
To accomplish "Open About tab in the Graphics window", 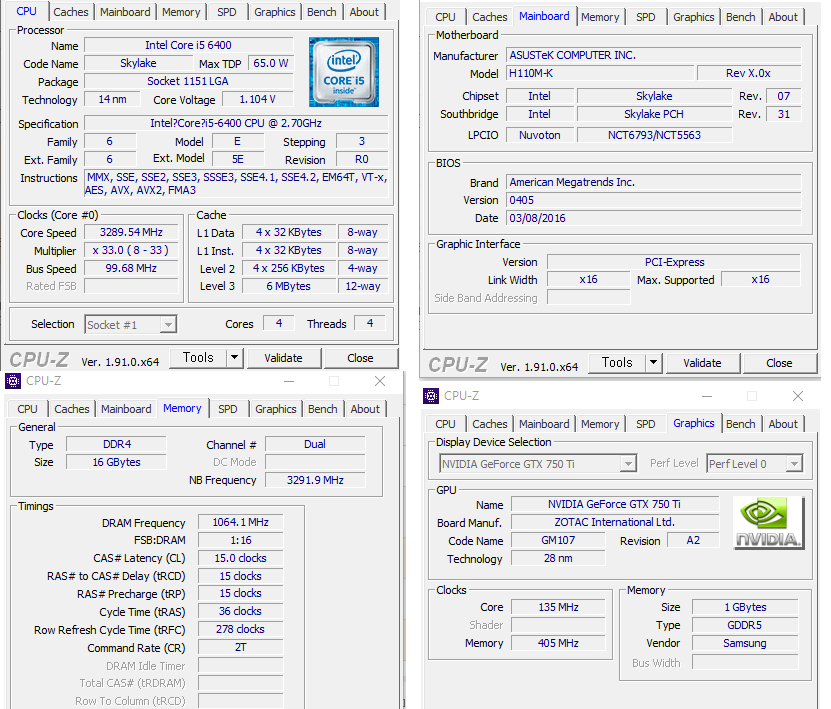I will pyautogui.click(x=783, y=424).
